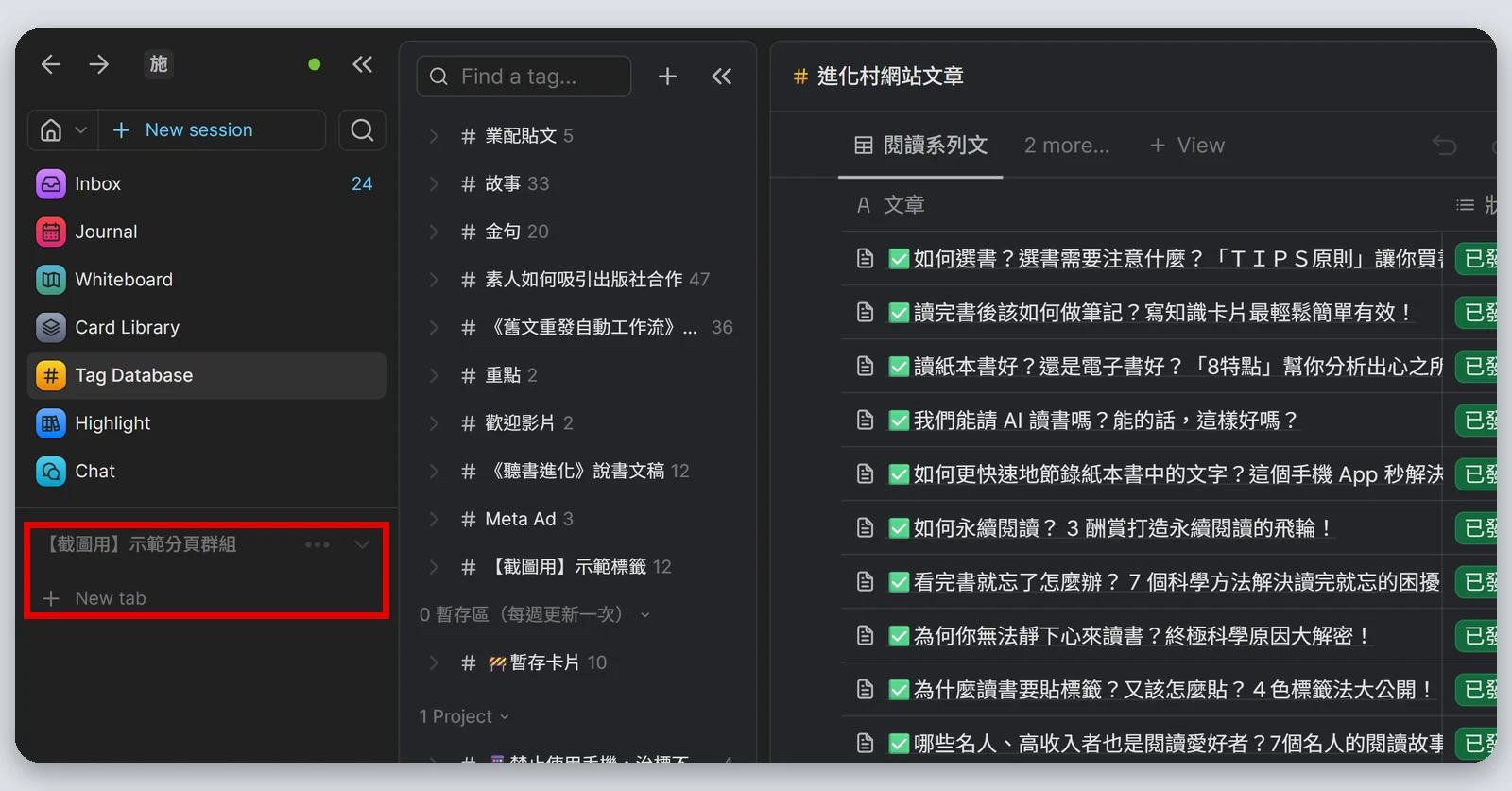Viewport: 1512px width, 791px height.
Task: Click the home icon button
Action: coord(51,130)
